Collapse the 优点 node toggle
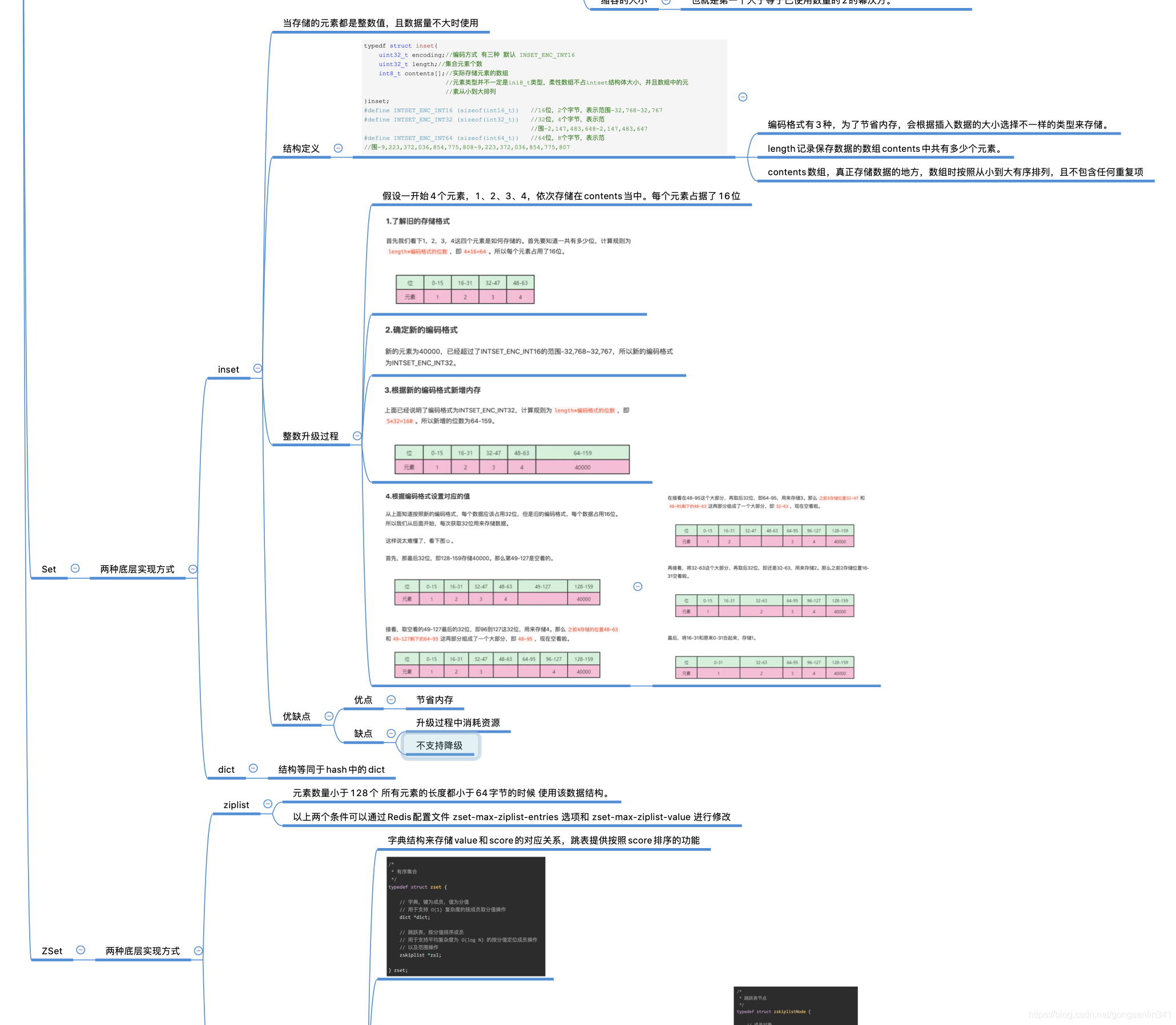 [392, 700]
